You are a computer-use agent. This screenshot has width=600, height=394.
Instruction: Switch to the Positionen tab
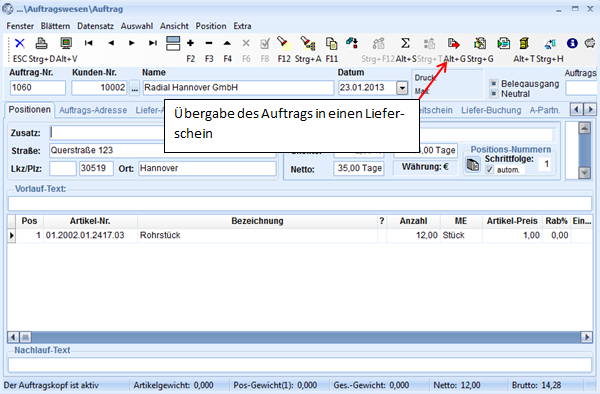pyautogui.click(x=29, y=110)
